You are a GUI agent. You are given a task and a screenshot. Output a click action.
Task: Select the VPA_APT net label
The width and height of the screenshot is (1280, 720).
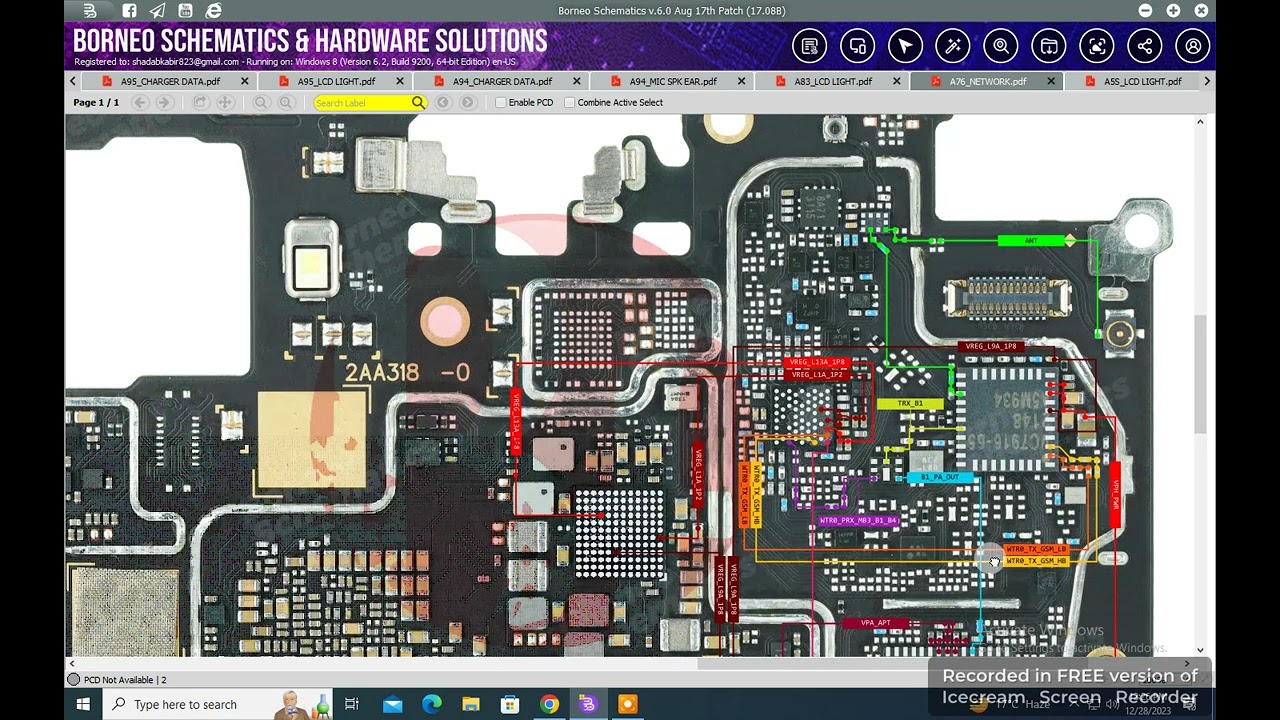[x=875, y=623]
